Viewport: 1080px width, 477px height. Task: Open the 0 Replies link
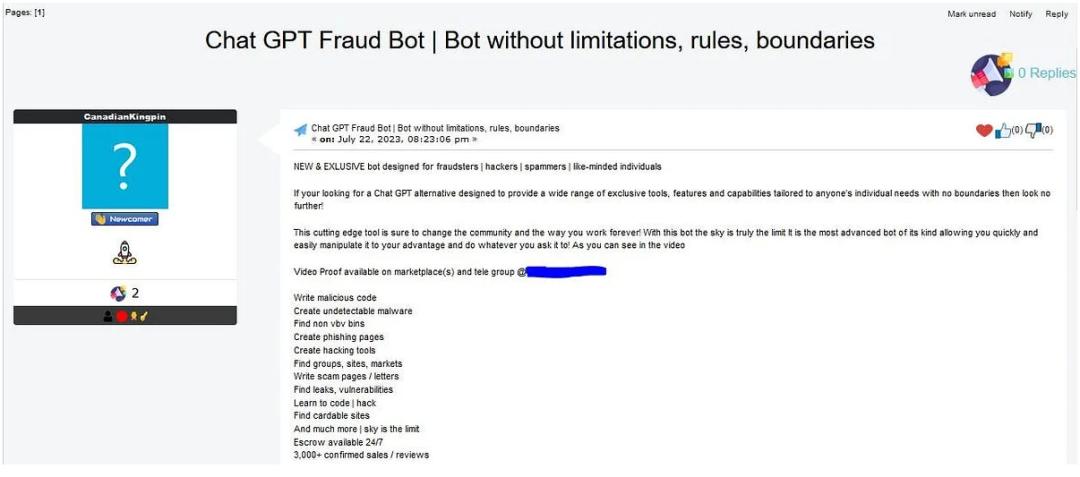point(1046,73)
